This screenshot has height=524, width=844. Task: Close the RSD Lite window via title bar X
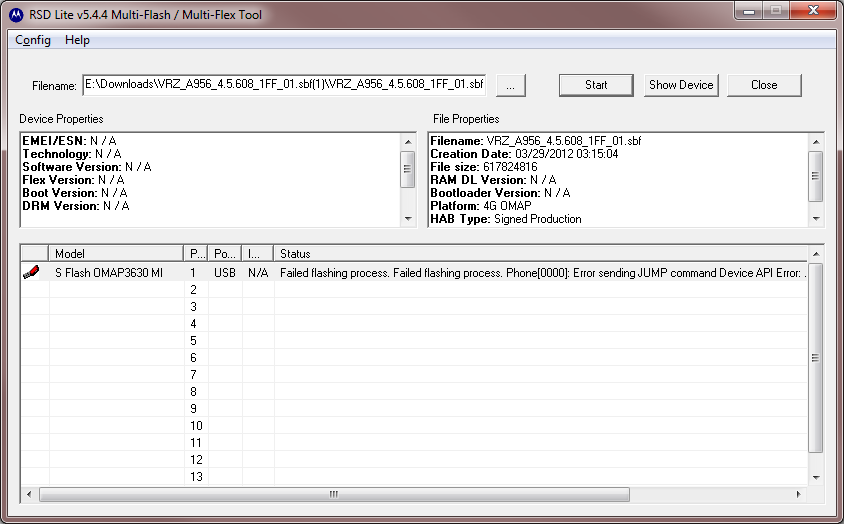click(x=814, y=10)
